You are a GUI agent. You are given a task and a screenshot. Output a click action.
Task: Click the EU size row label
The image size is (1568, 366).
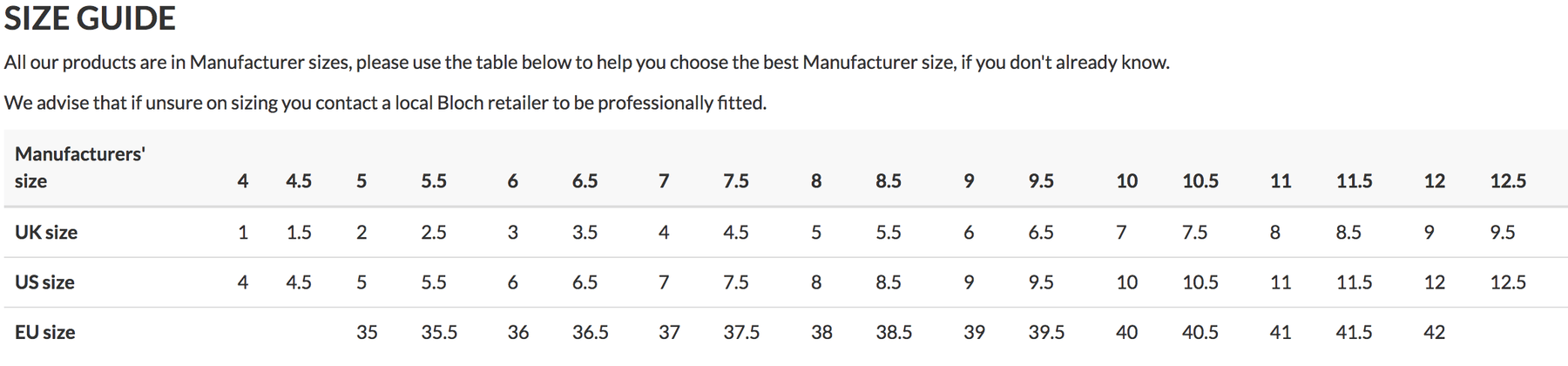pos(45,332)
